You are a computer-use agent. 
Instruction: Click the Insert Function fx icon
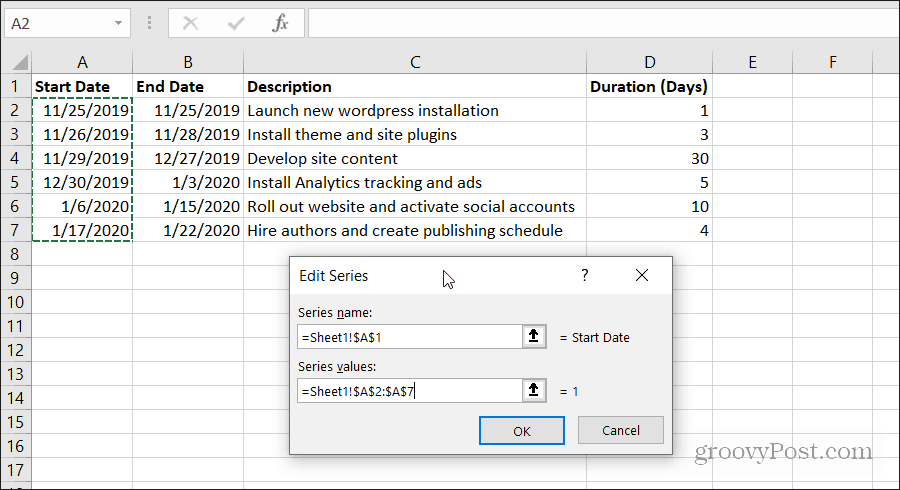click(x=280, y=24)
